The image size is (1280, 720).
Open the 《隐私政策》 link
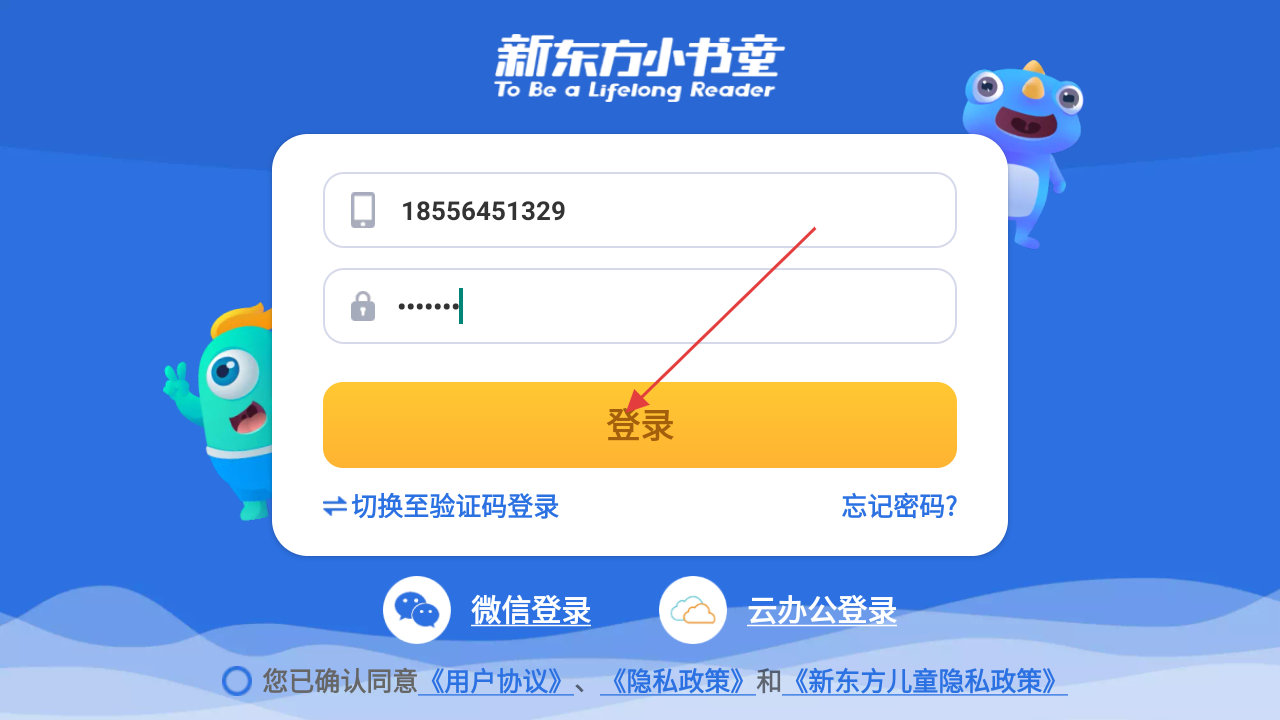[677, 682]
